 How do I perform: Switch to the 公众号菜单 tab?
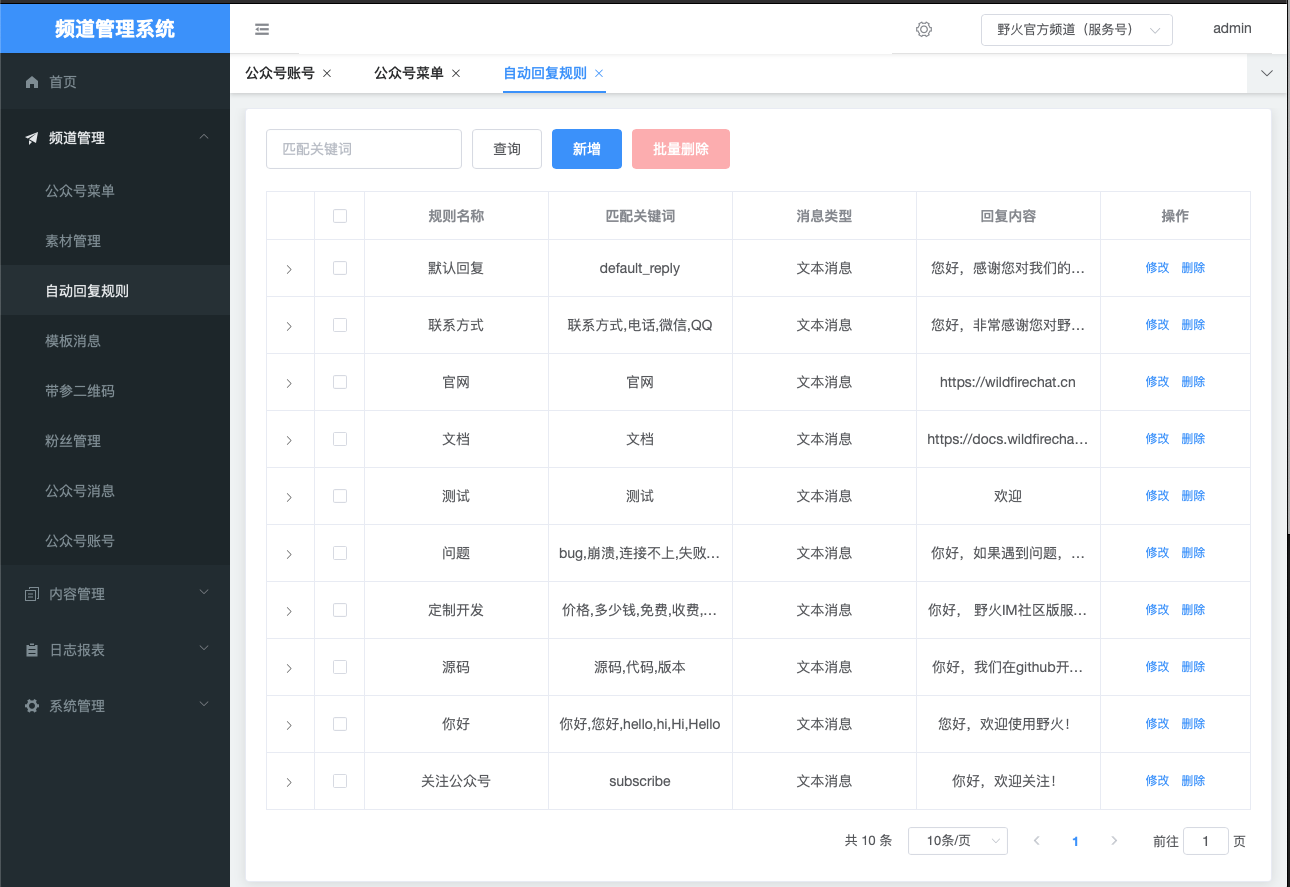(x=408, y=73)
